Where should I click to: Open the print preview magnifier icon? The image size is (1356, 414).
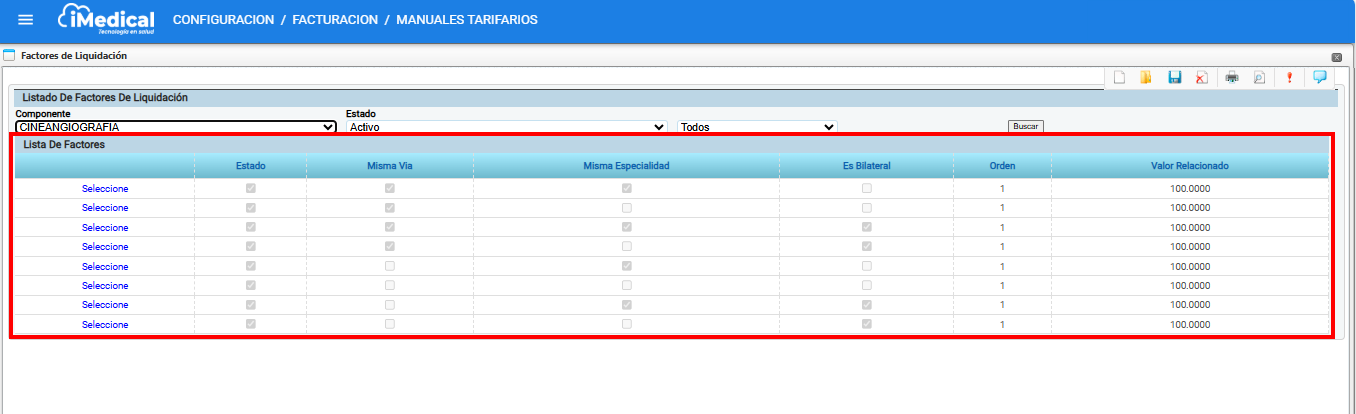click(x=1259, y=77)
